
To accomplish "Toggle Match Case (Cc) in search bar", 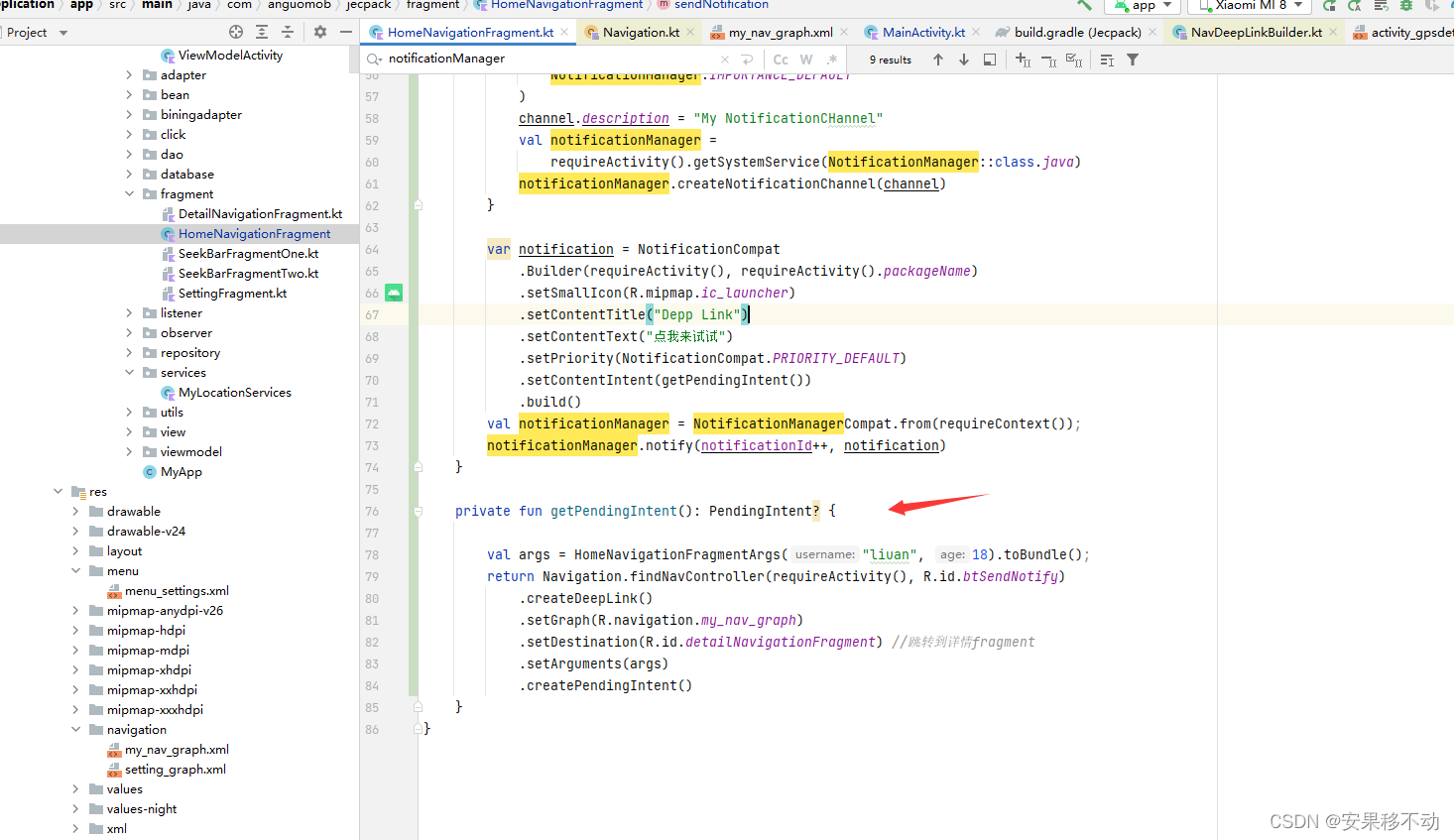I will coord(781,60).
